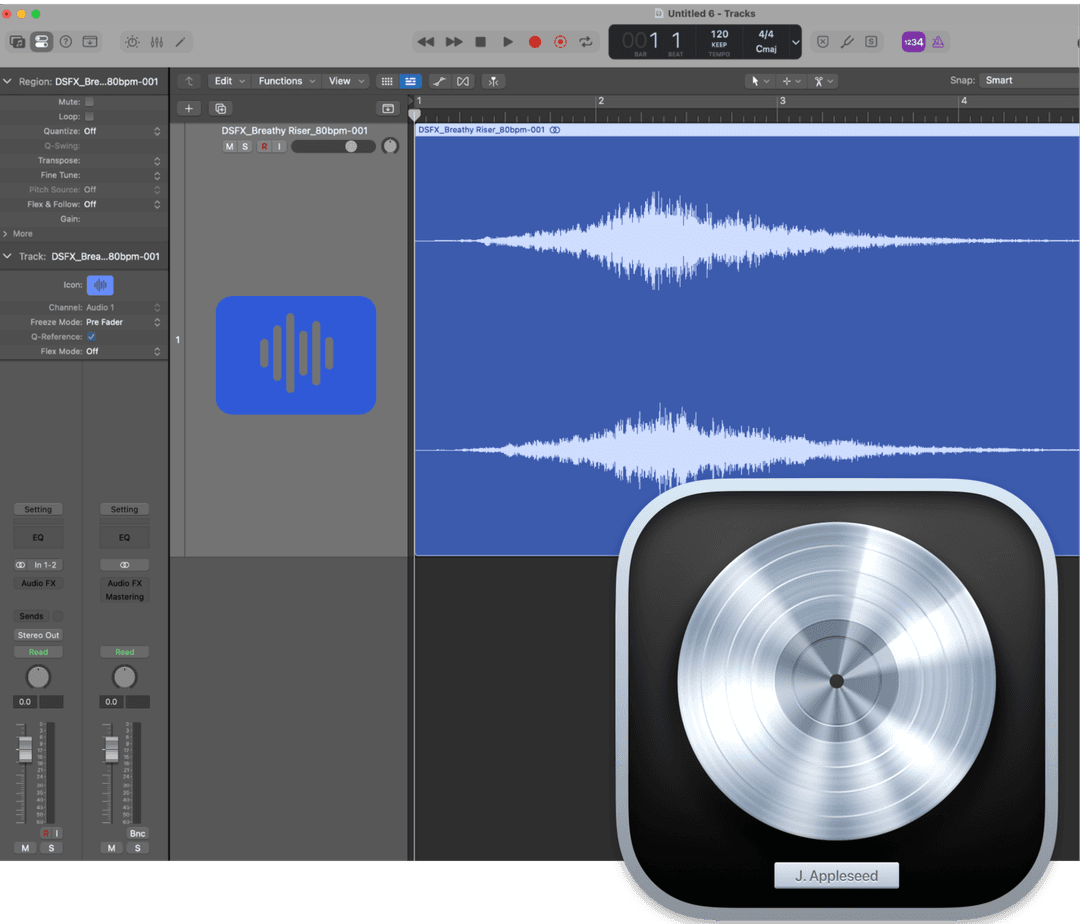1080x924 pixels.
Task: Click the Stop transport button
Action: [481, 42]
